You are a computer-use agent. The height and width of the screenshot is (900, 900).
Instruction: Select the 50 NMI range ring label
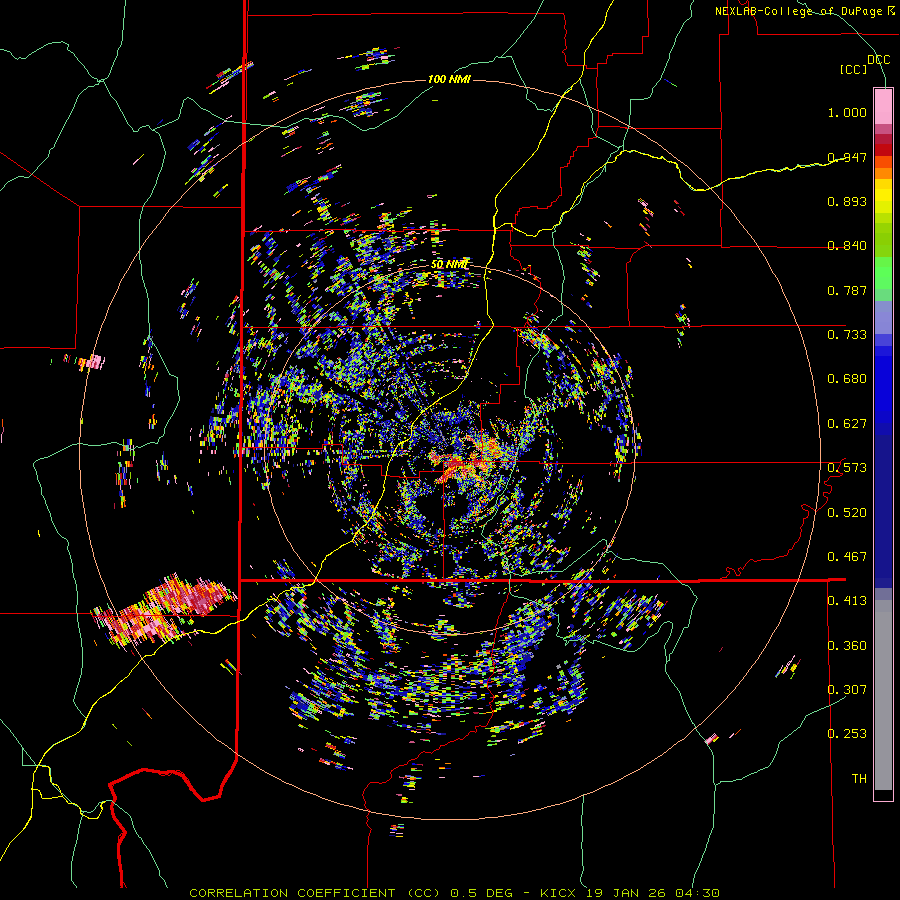tap(449, 265)
